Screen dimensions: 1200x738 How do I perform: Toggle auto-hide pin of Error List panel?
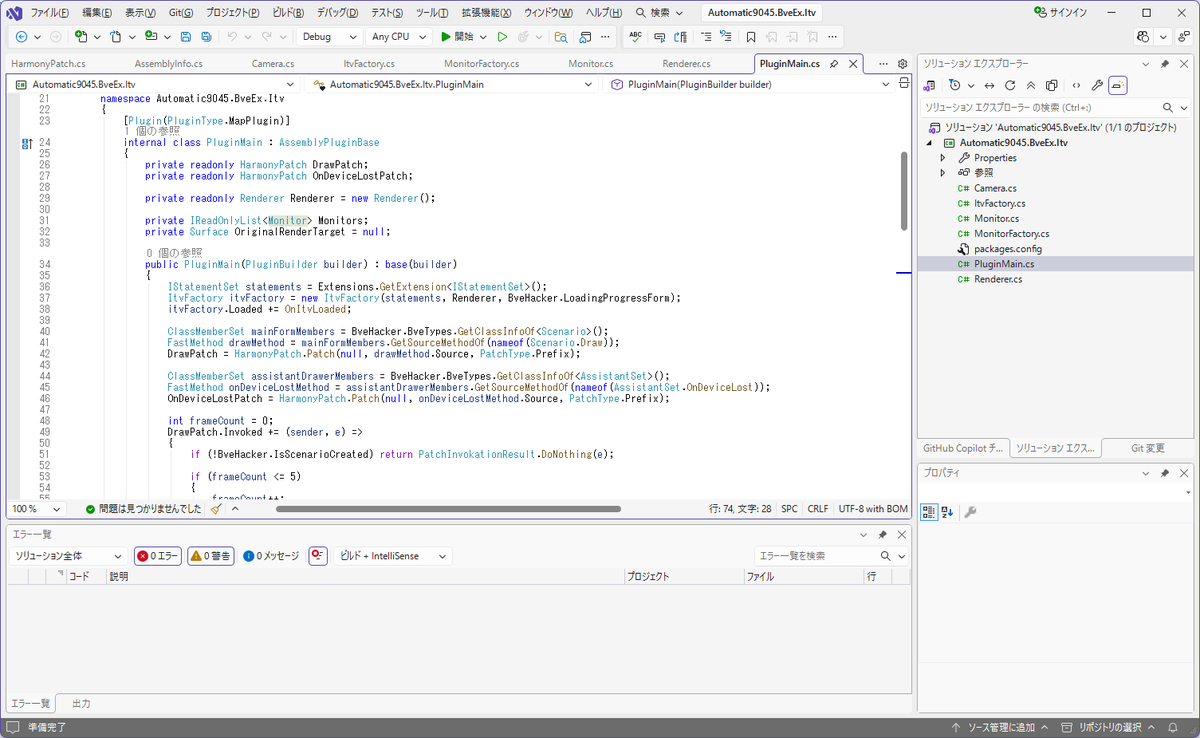click(x=882, y=535)
